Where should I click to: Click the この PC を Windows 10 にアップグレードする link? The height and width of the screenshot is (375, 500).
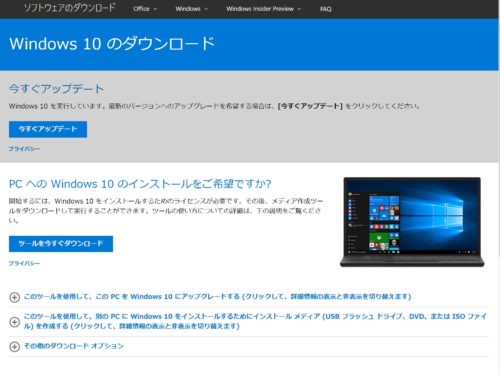(x=217, y=296)
